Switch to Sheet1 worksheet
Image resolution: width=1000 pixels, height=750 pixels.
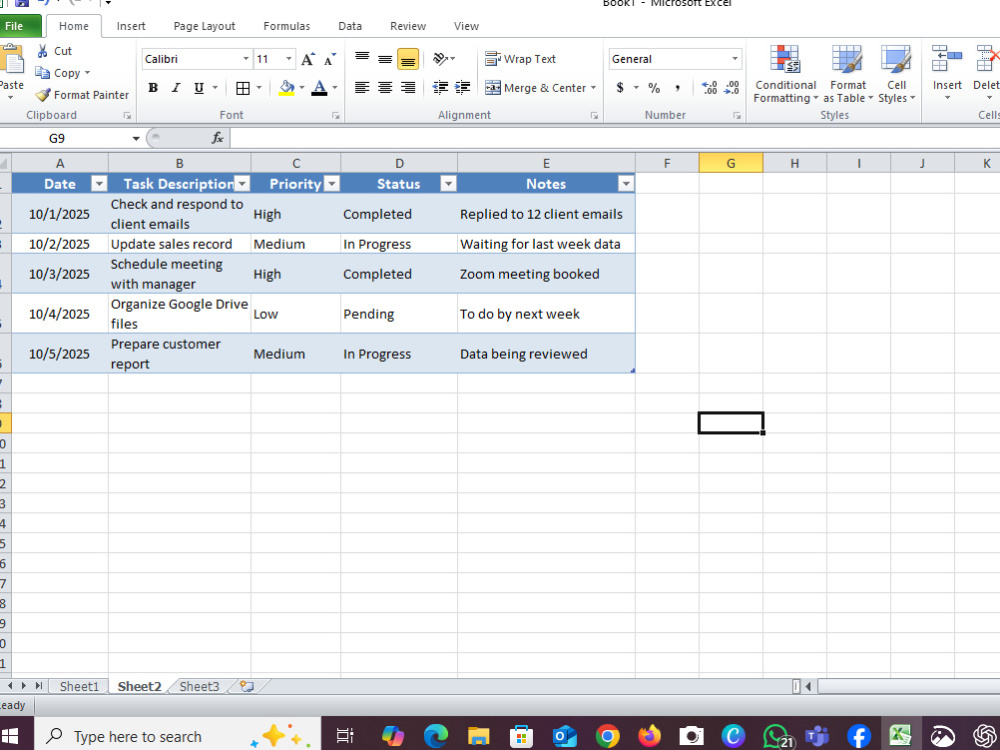[x=79, y=686]
